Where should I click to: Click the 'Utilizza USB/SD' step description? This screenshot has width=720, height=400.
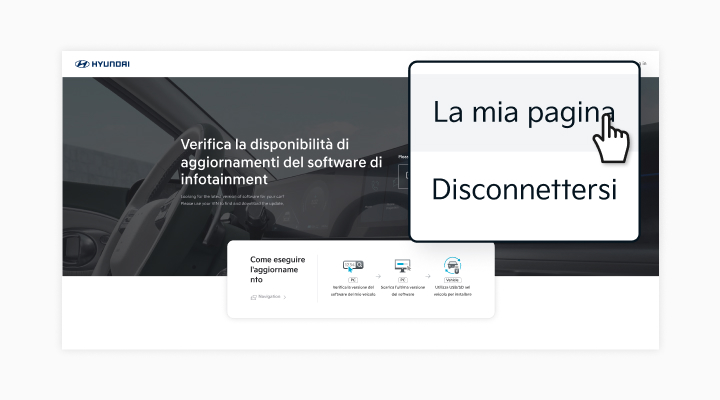click(x=452, y=291)
